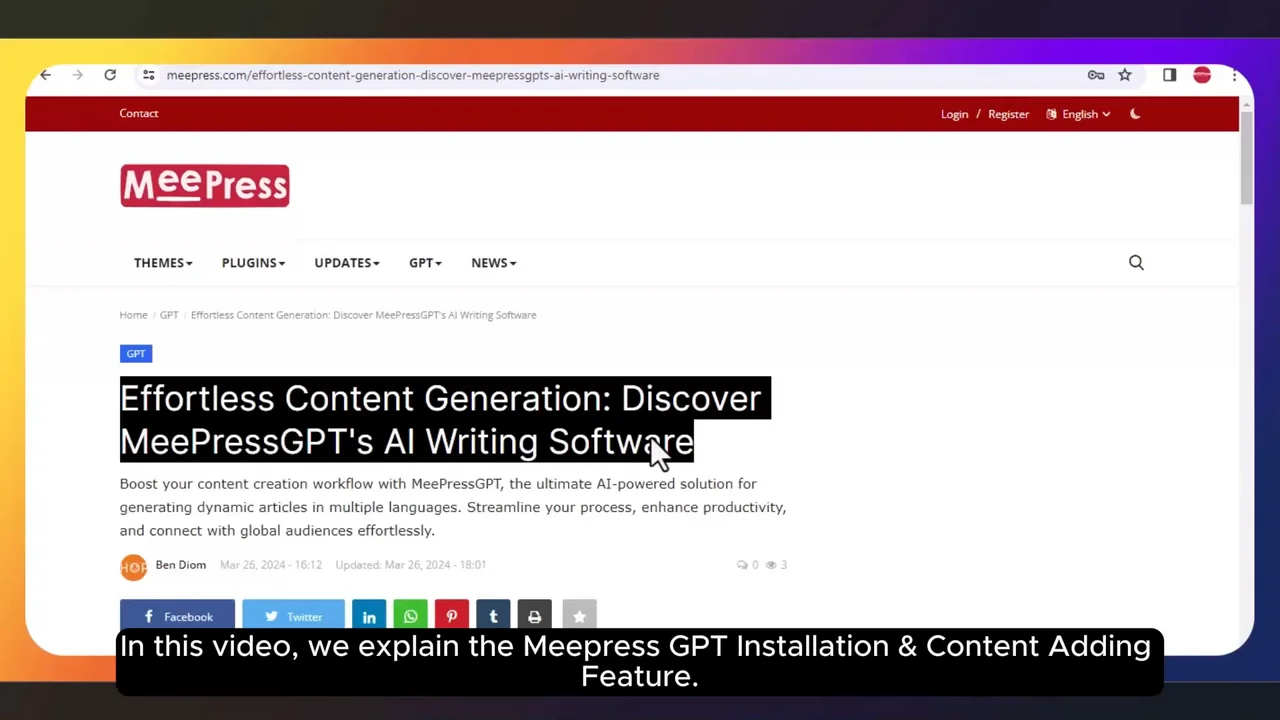The image size is (1280, 720).
Task: Expand the PLUGINS menu
Action: point(253,263)
